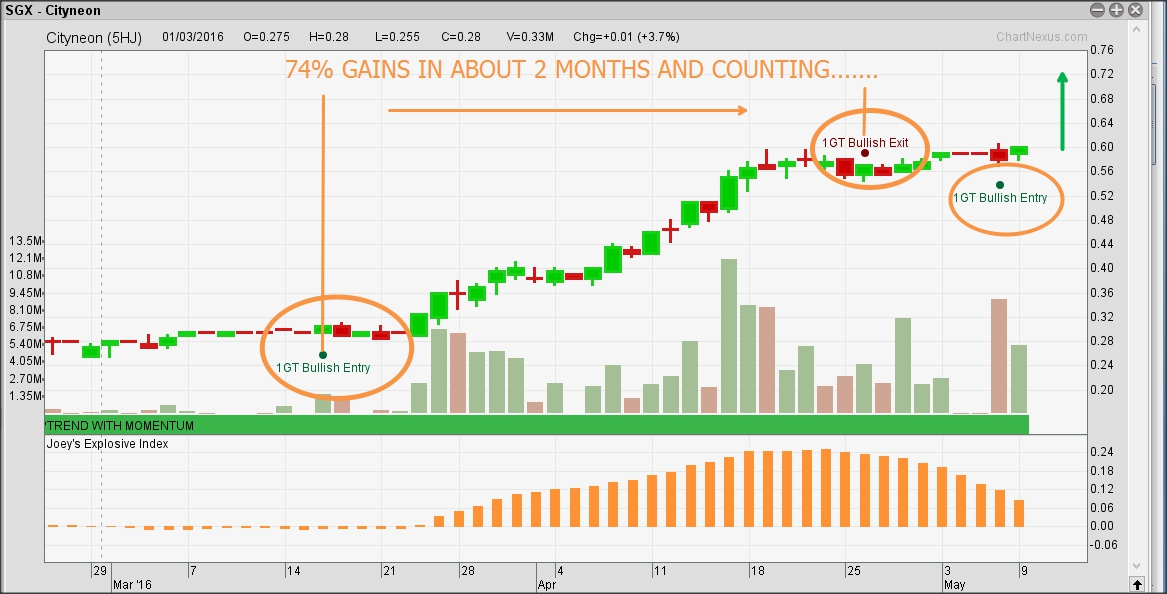
Task: Click the 0.76 price axis label
Action: pos(1102,50)
